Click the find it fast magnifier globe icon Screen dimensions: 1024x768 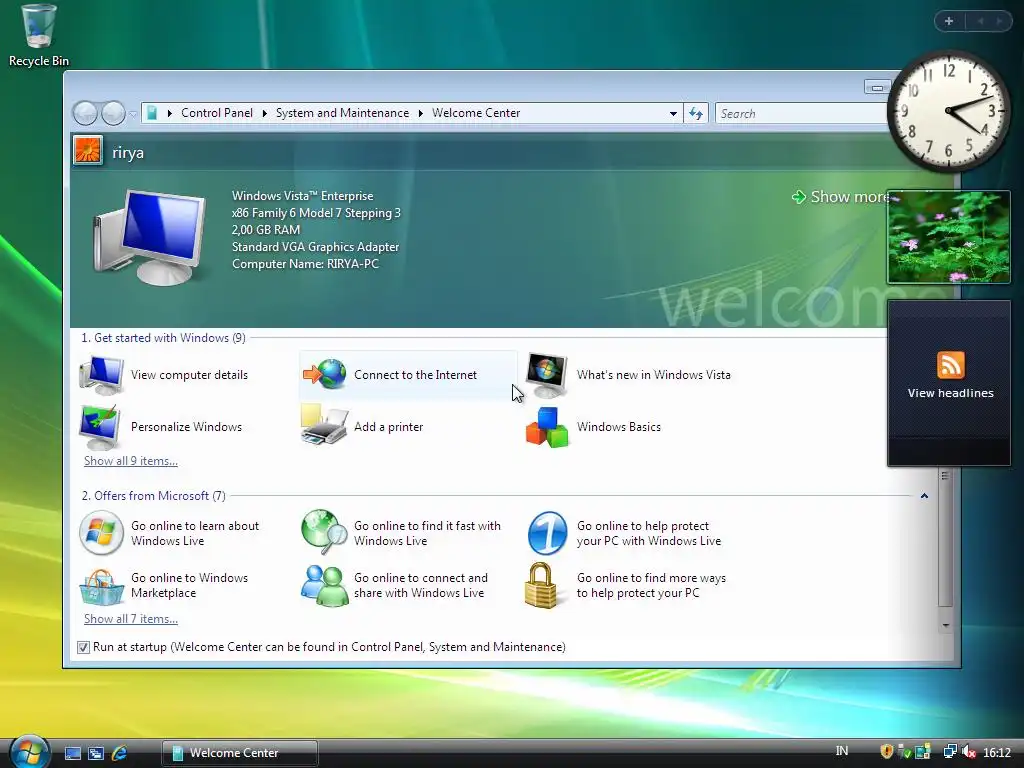tap(325, 531)
